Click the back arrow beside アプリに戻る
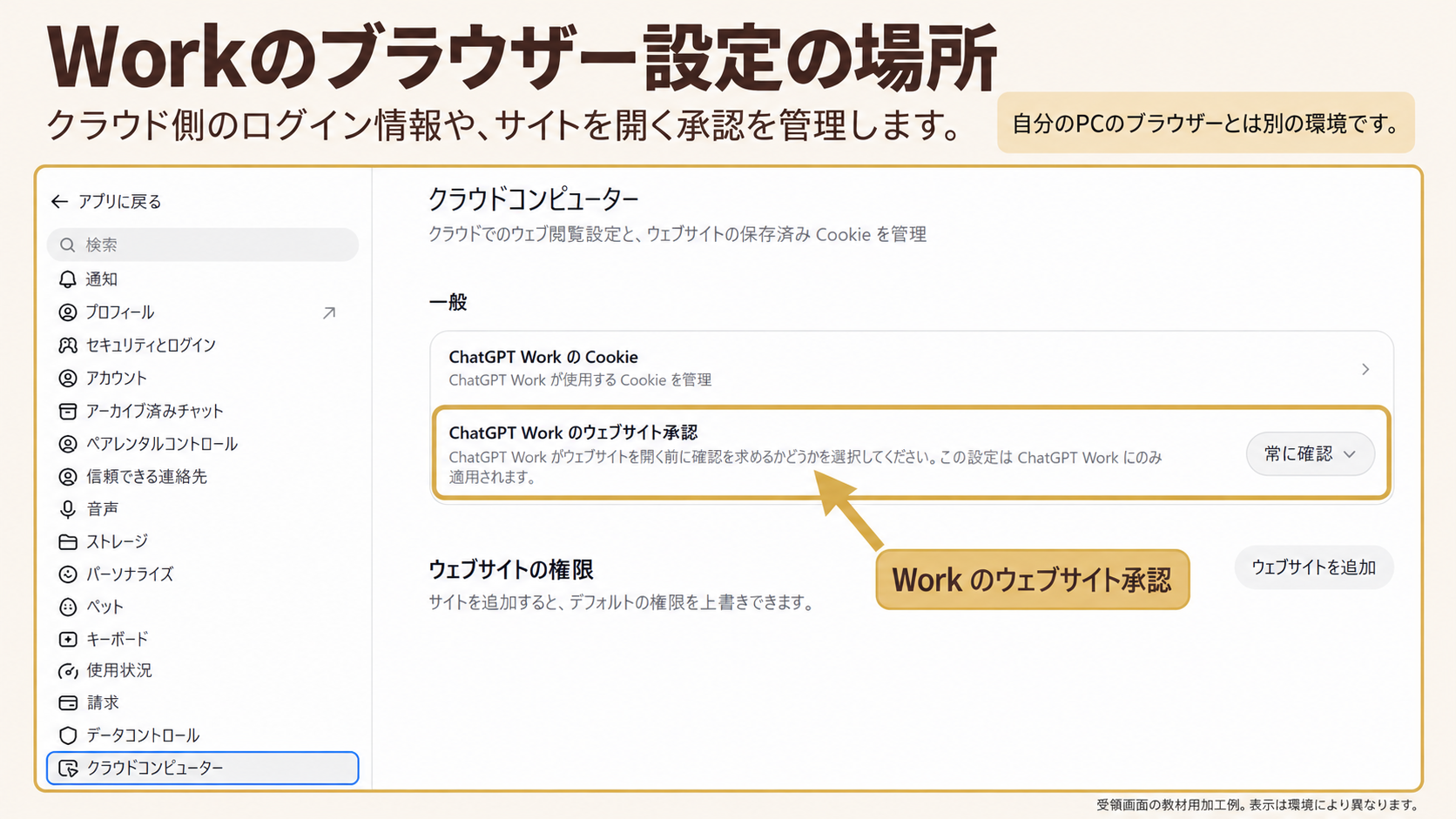1456x819 pixels. (x=59, y=202)
